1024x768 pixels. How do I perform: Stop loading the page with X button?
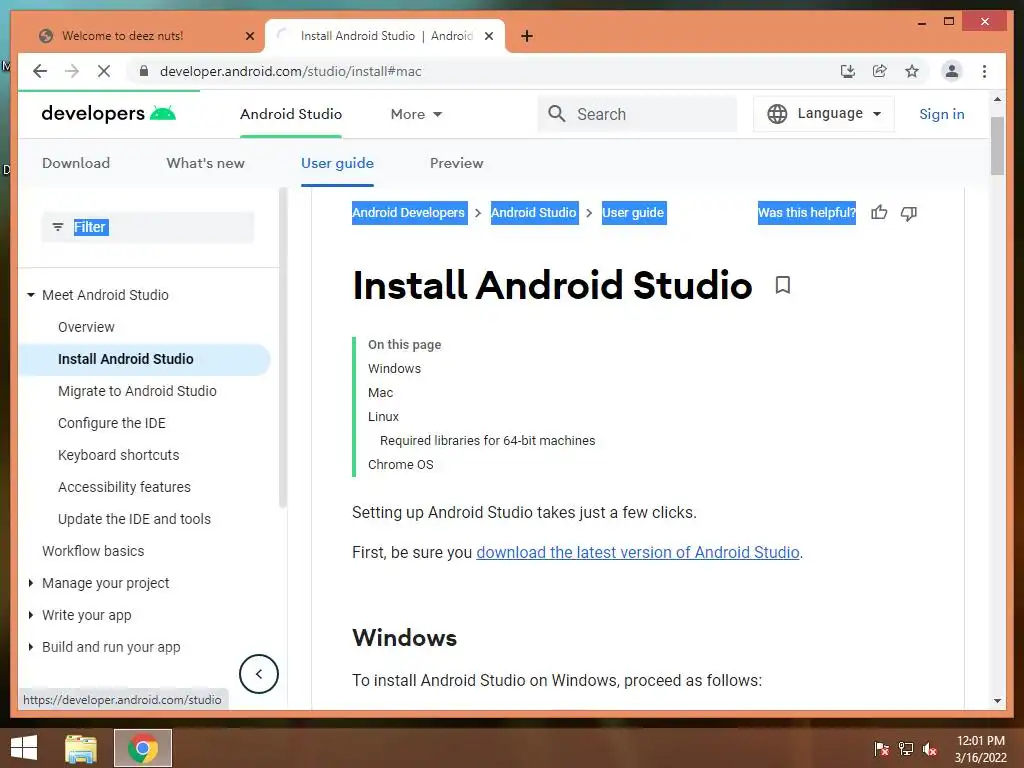(x=104, y=71)
